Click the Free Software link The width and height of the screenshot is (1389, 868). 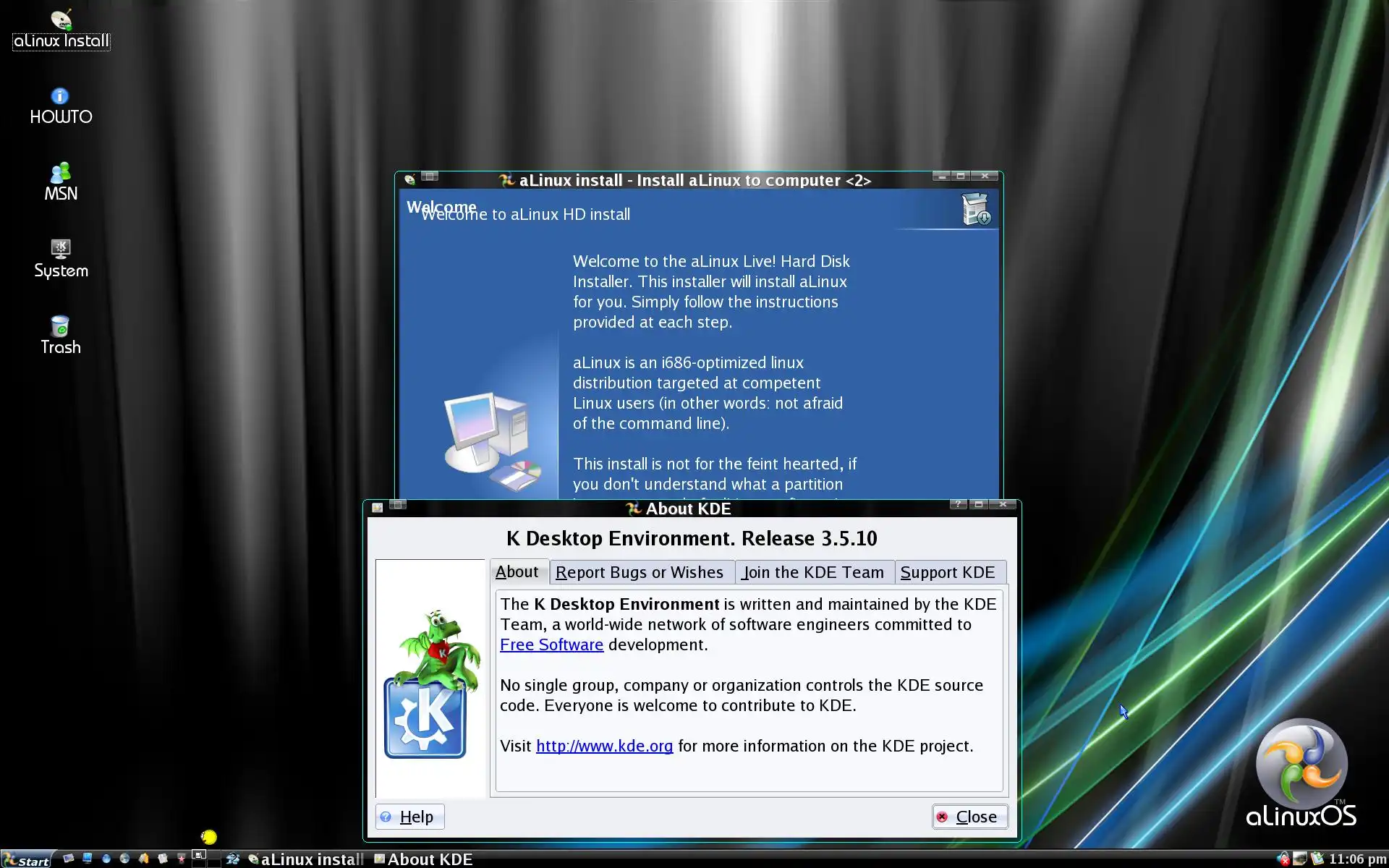coord(551,644)
